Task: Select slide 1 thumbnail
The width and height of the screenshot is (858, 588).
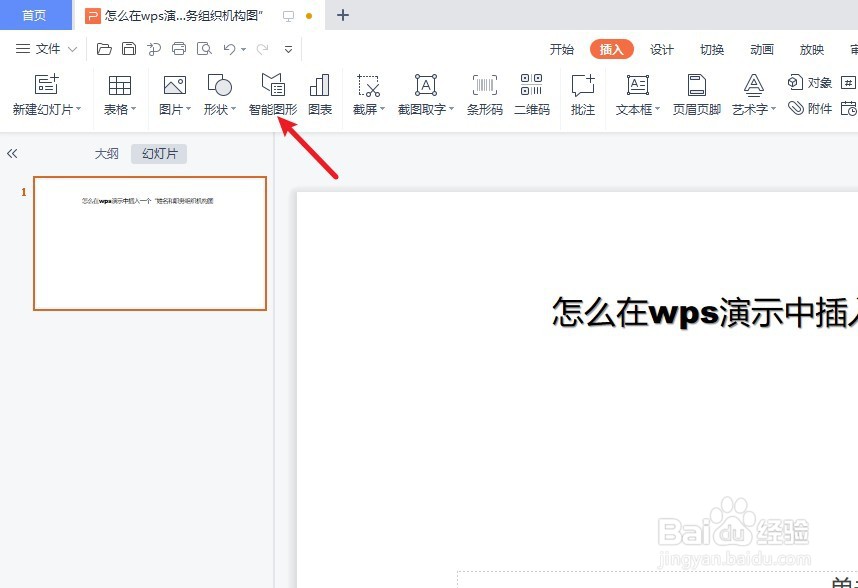Action: (x=150, y=243)
